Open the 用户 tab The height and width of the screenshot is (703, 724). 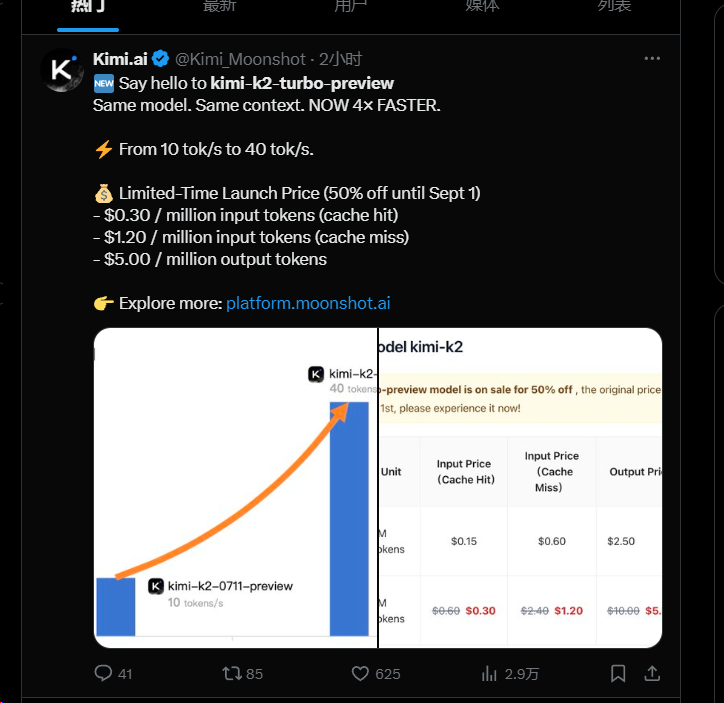(x=351, y=6)
